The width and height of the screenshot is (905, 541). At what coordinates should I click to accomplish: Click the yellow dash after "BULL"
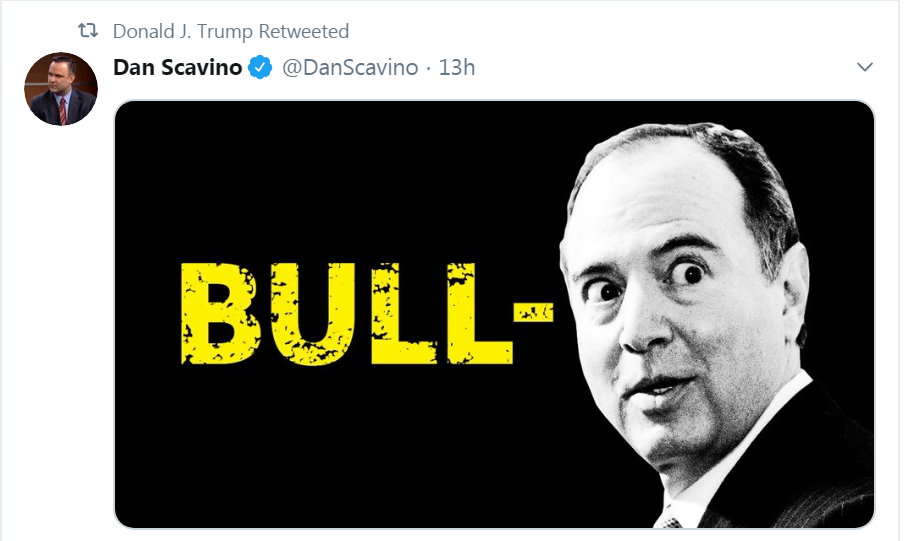click(533, 312)
